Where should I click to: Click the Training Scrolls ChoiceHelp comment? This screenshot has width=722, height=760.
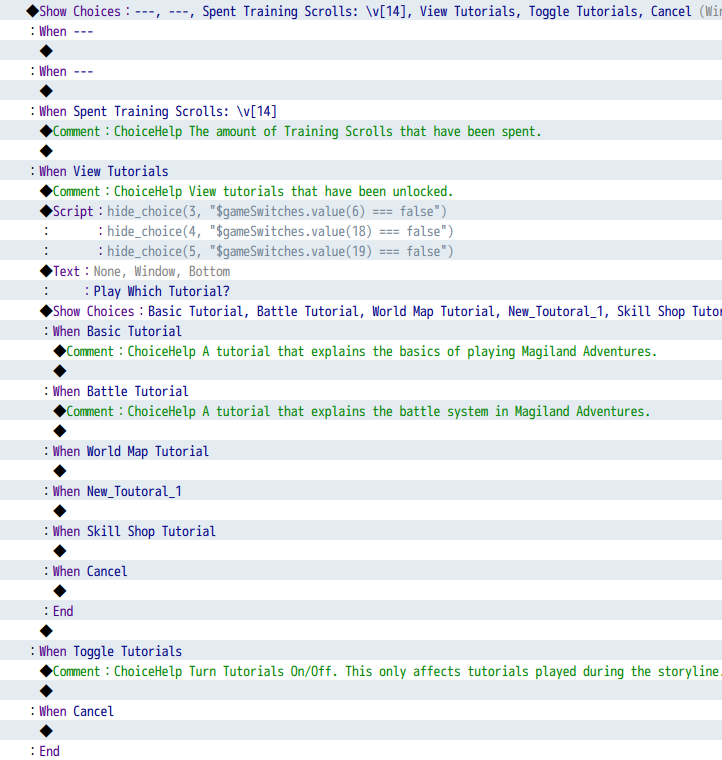(x=361, y=131)
